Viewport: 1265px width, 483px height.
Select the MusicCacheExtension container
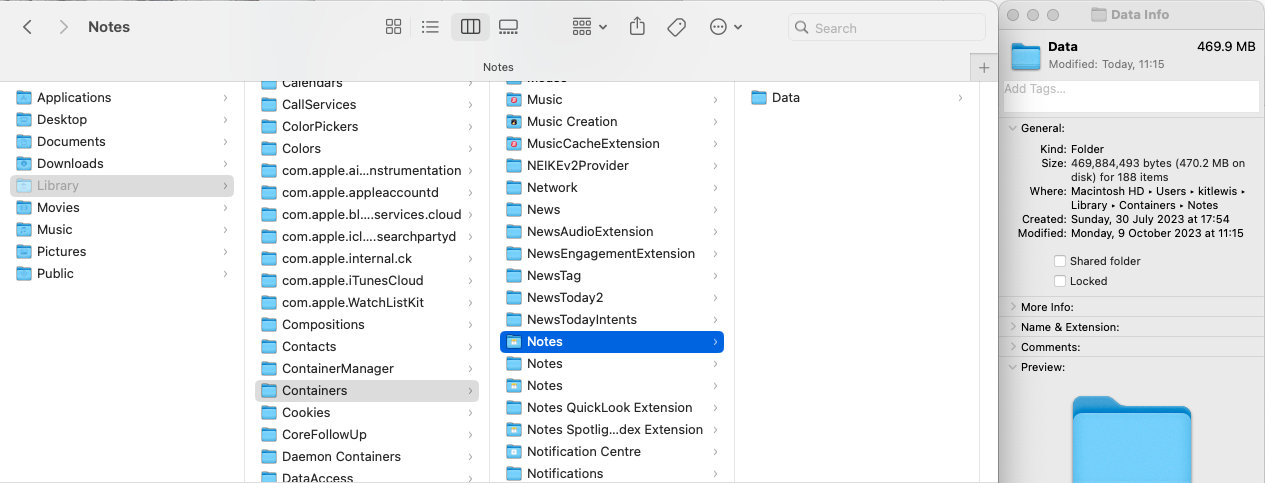click(x=612, y=143)
